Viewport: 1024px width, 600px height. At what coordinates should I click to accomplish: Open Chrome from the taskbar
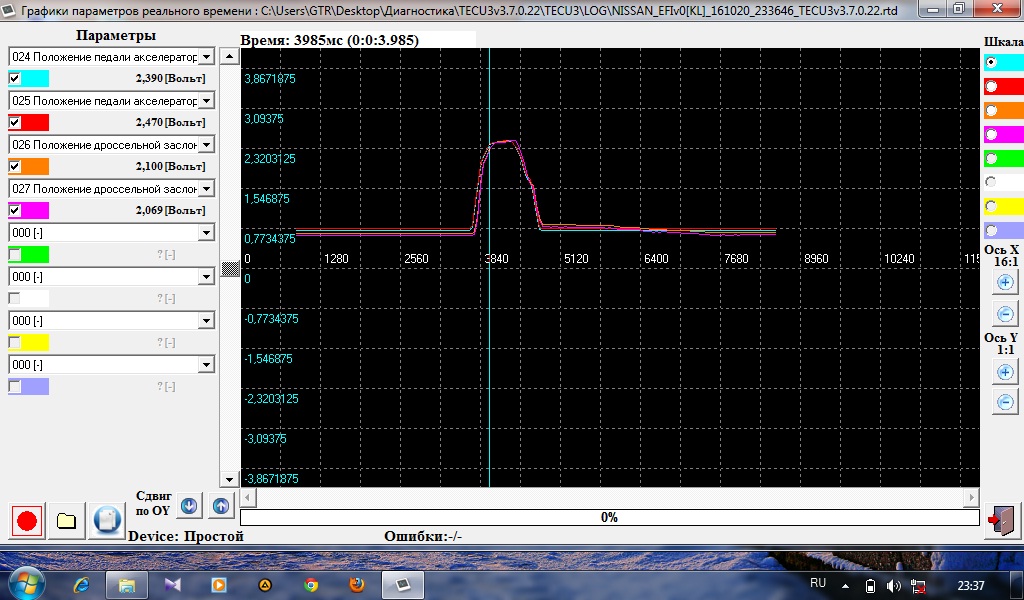[x=311, y=585]
